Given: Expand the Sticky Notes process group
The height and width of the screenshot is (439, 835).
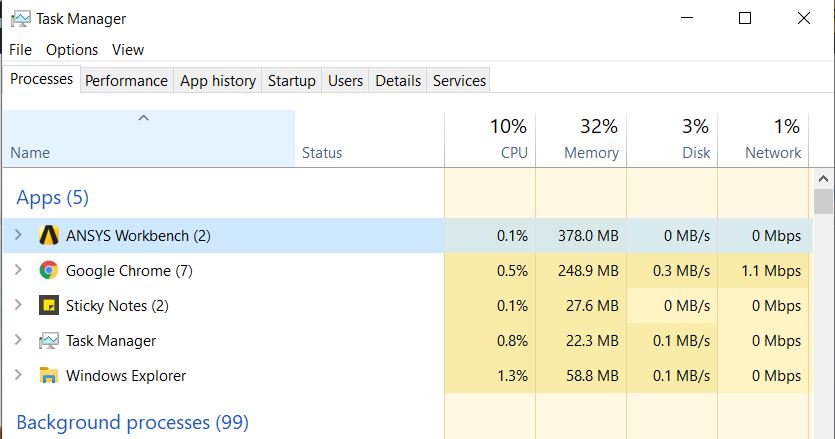Looking at the screenshot, I should pyautogui.click(x=18, y=306).
